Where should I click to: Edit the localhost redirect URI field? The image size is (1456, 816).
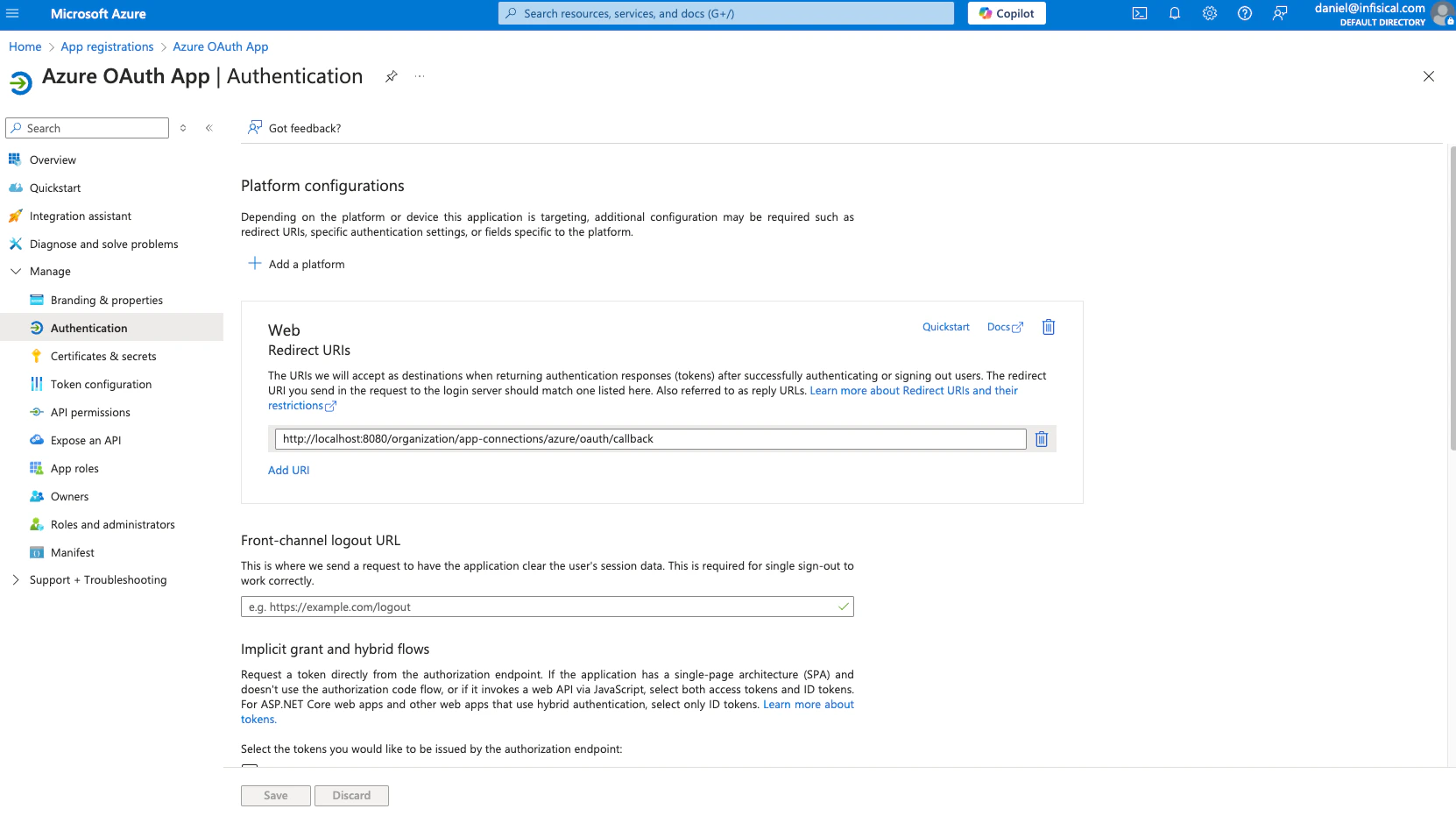pos(650,439)
